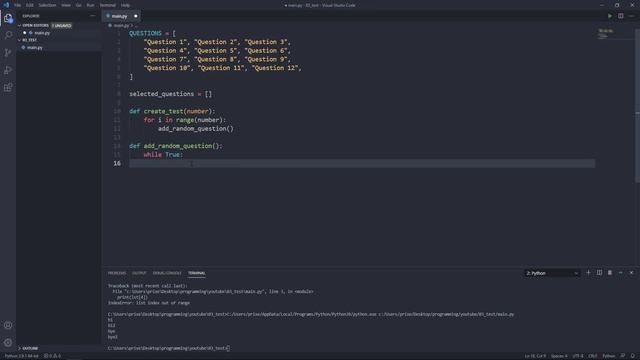Open the Help menu
Image resolution: width=640 pixels, height=360 pixels.
125,5
